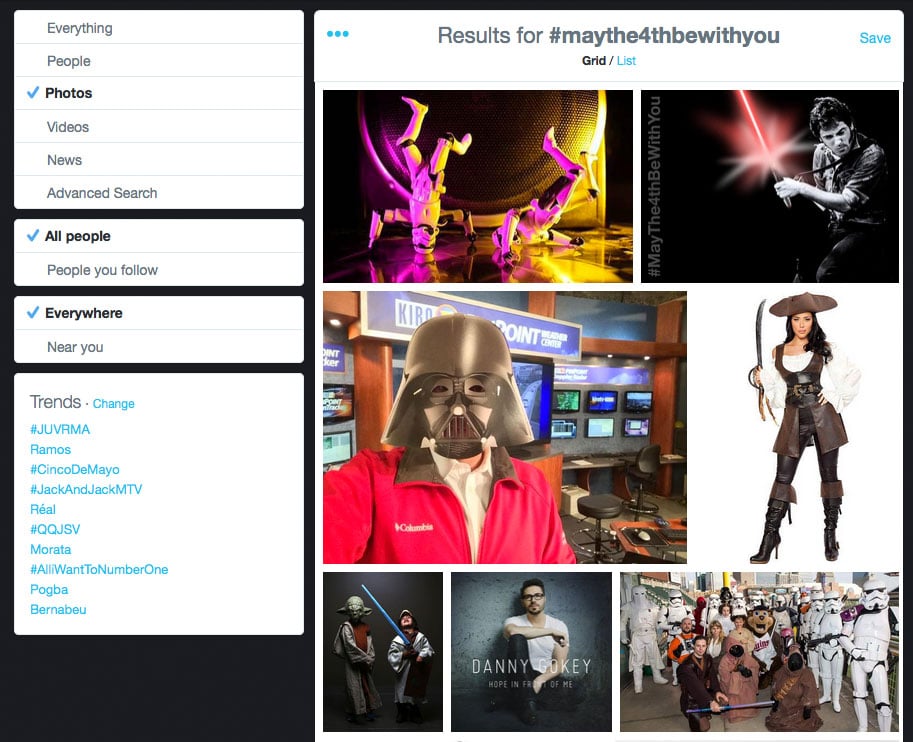Open the Pogba trend

(49, 589)
